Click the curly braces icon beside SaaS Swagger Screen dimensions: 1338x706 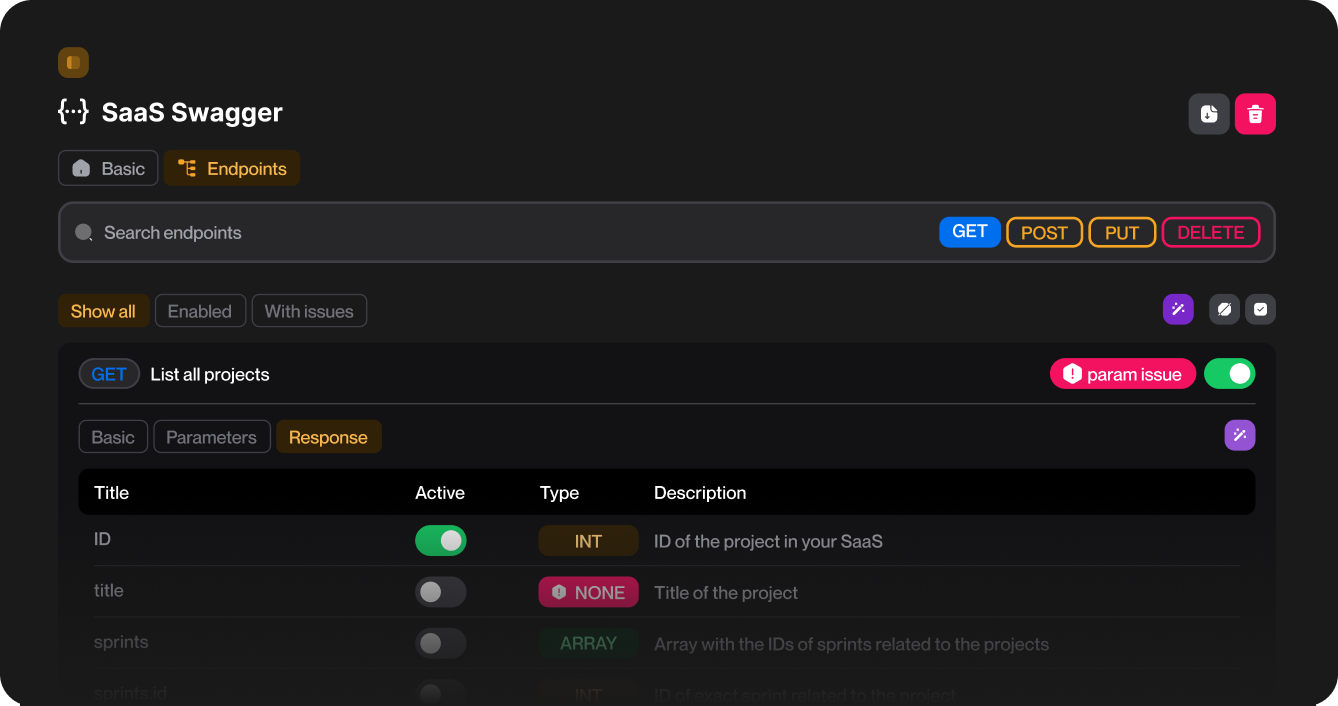point(73,111)
